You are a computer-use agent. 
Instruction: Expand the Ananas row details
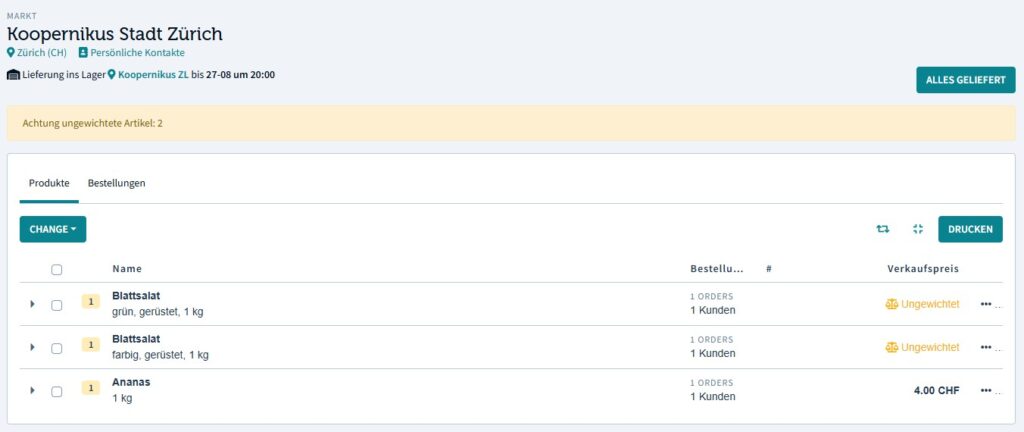tap(32, 390)
